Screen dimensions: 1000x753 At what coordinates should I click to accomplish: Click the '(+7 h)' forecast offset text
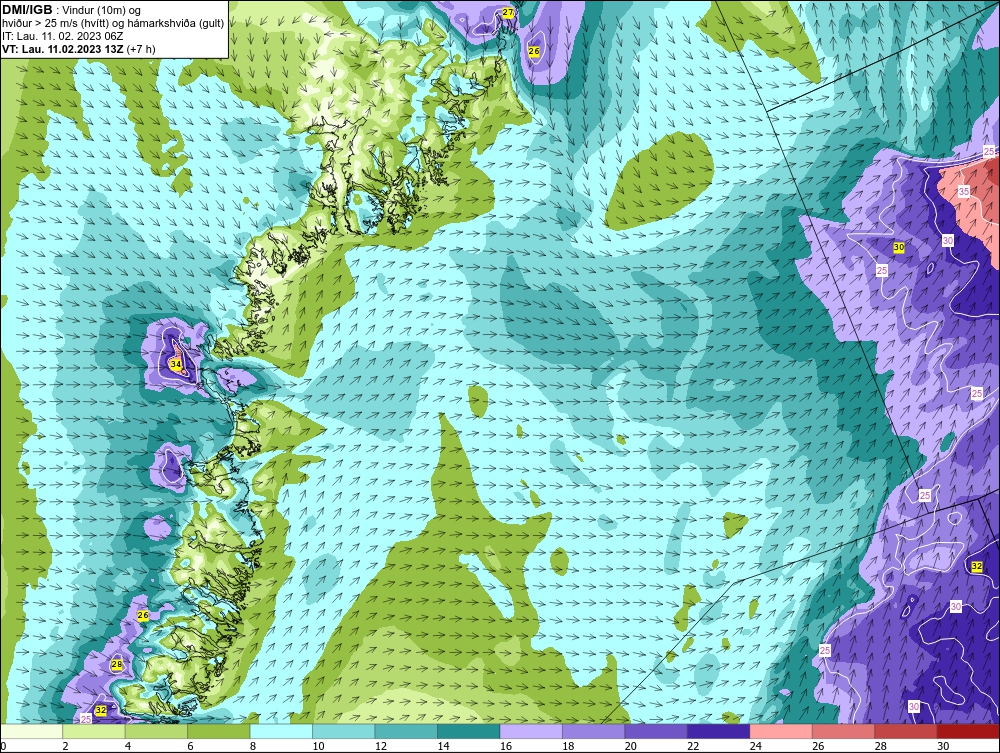tap(141, 49)
